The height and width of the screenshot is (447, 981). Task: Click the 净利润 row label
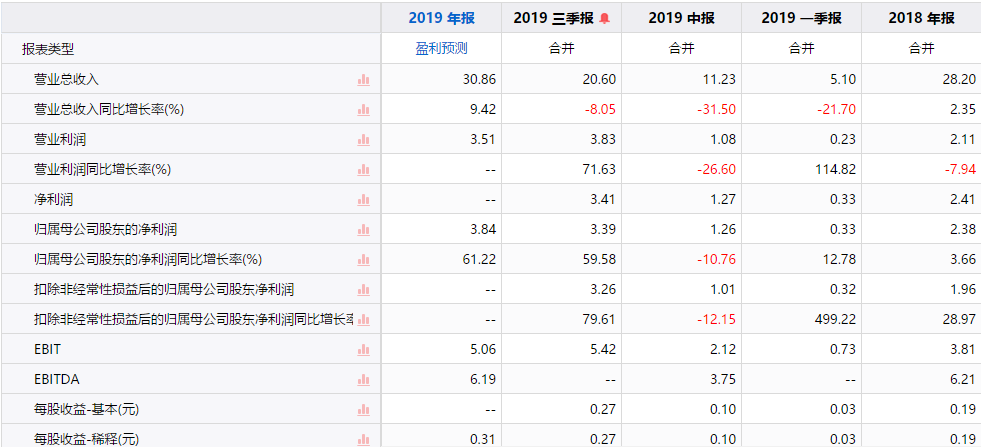coord(53,200)
